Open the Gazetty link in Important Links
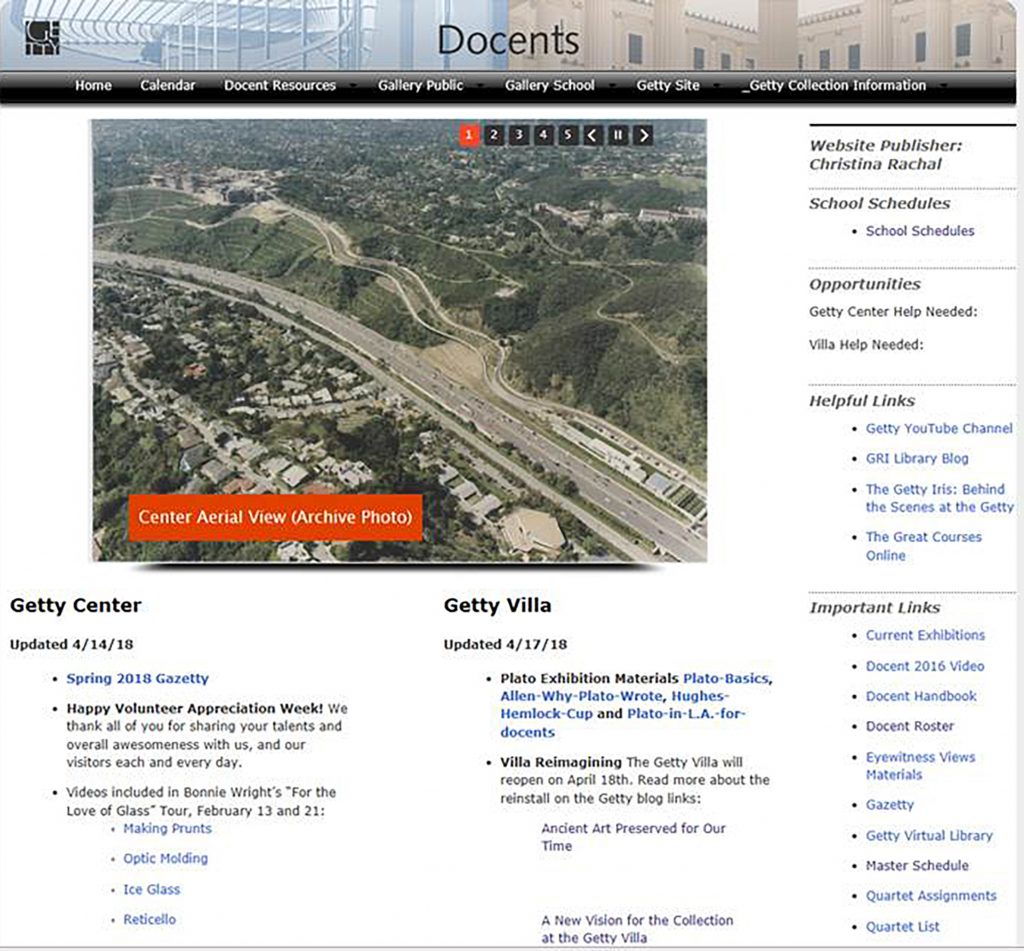This screenshot has width=1024, height=951. 889,805
